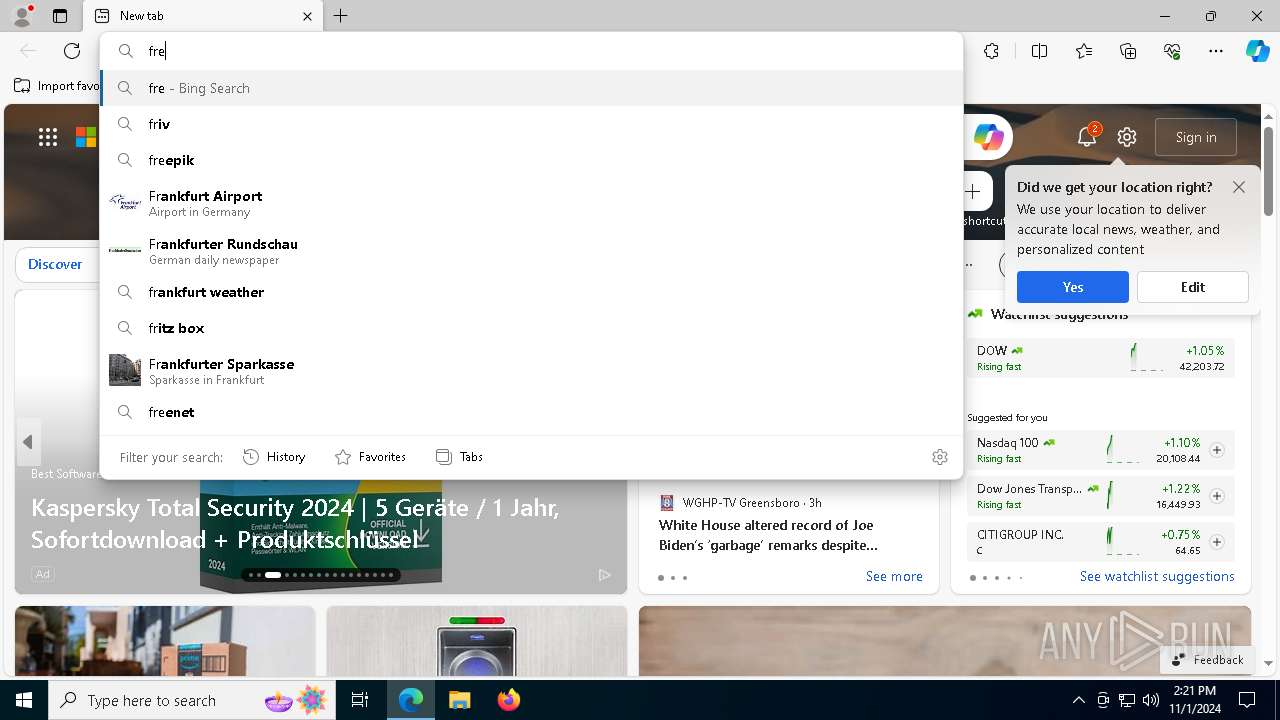Click See more under news card
The image size is (1280, 720).
894,576
